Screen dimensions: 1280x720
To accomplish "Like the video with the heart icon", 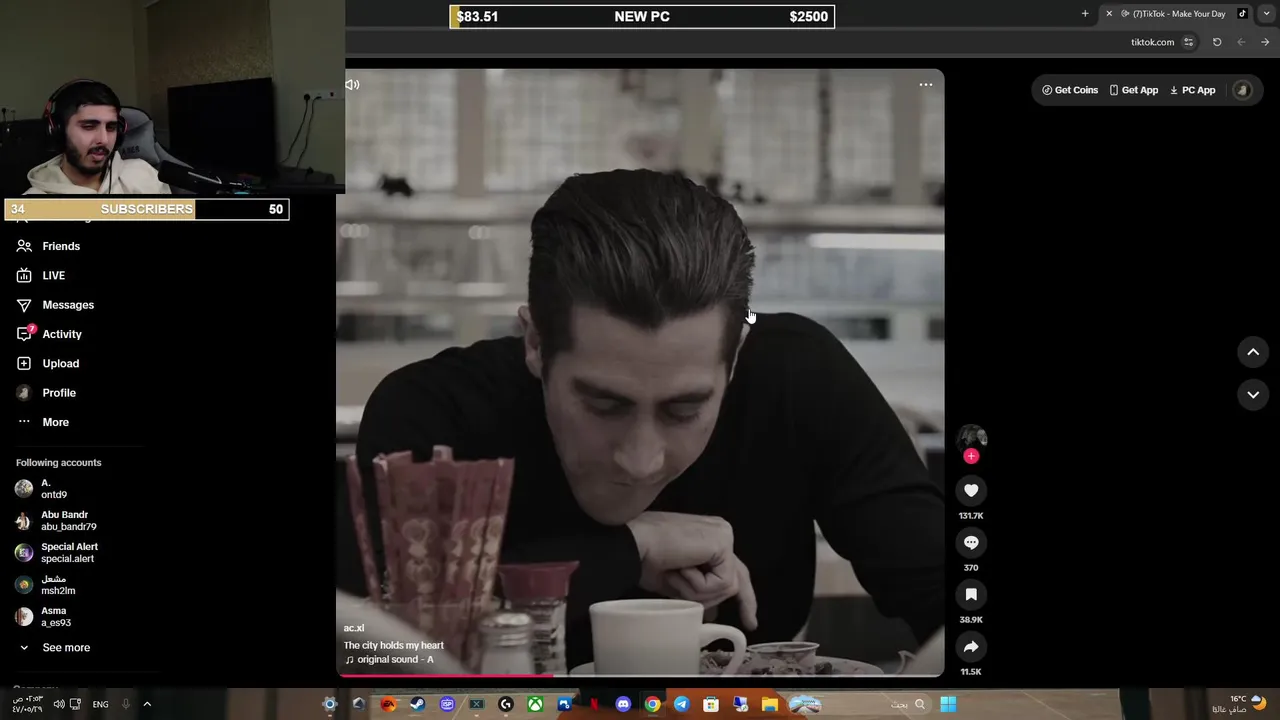I will (x=971, y=490).
